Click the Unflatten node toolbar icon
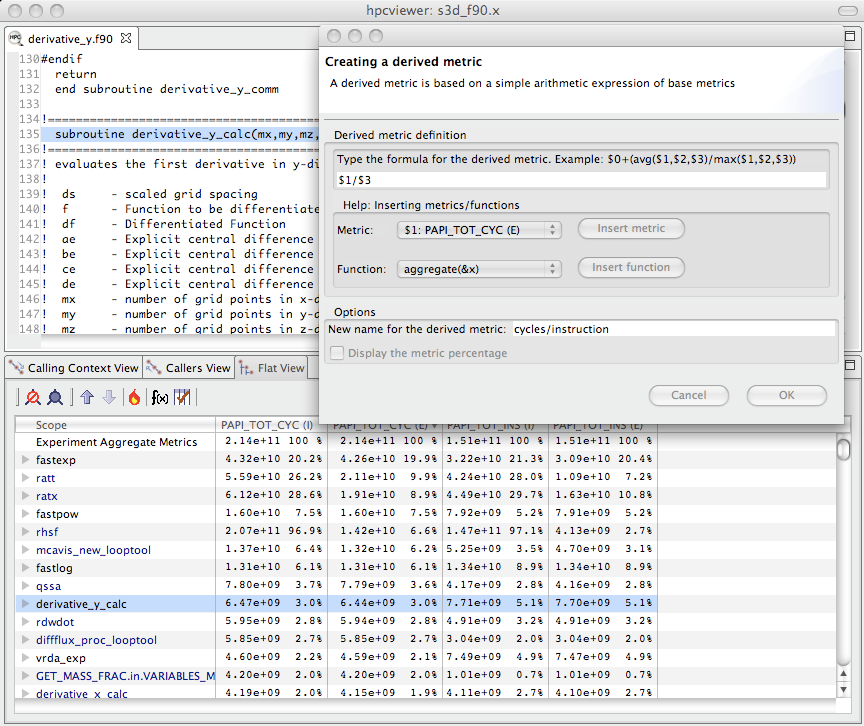864x726 pixels. click(55, 397)
